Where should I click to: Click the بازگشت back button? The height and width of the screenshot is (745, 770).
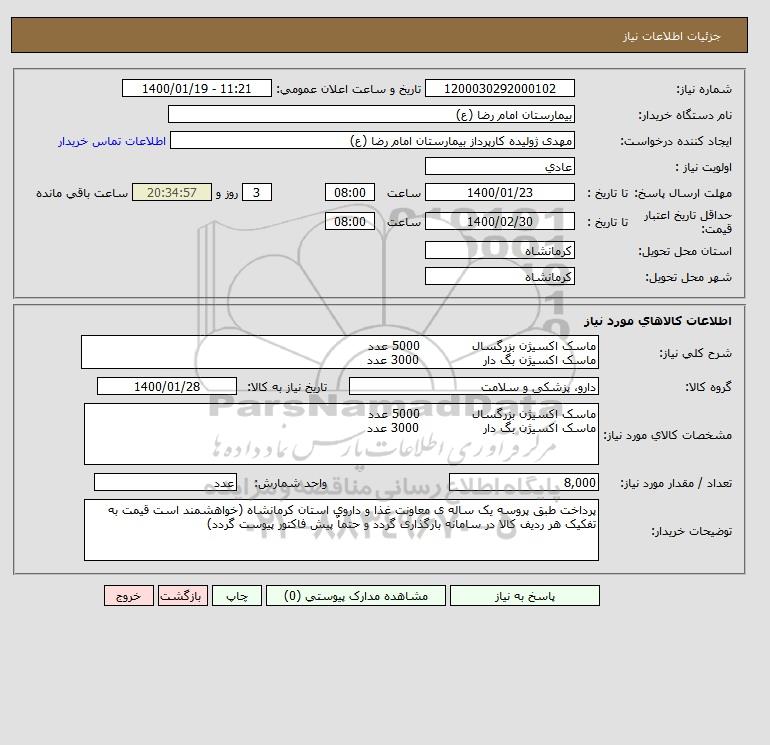183,596
